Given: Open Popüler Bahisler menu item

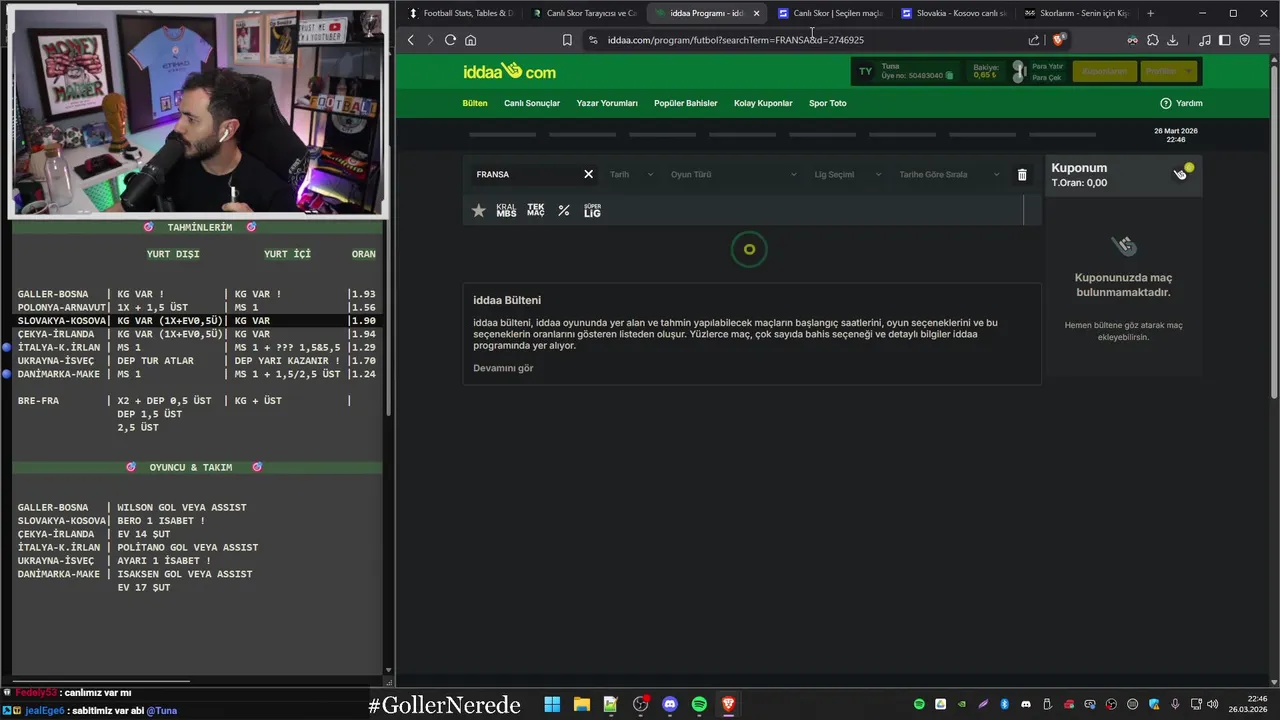Looking at the screenshot, I should coord(686,103).
